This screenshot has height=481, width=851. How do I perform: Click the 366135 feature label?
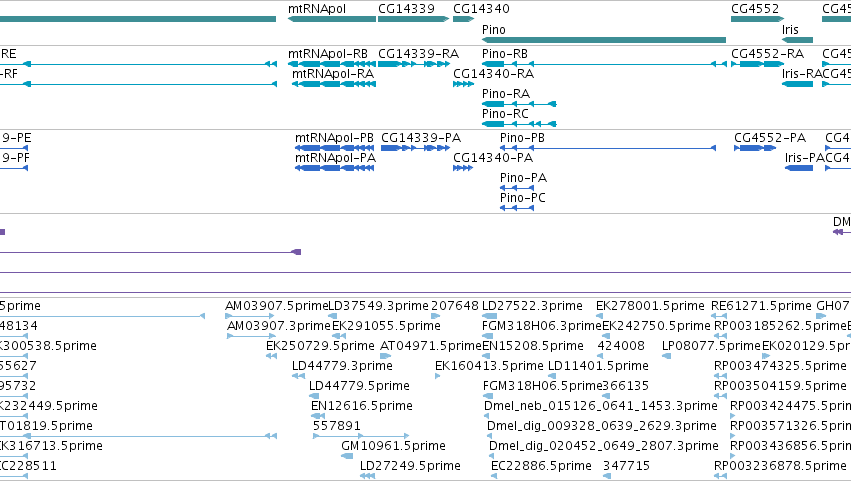tap(626, 386)
